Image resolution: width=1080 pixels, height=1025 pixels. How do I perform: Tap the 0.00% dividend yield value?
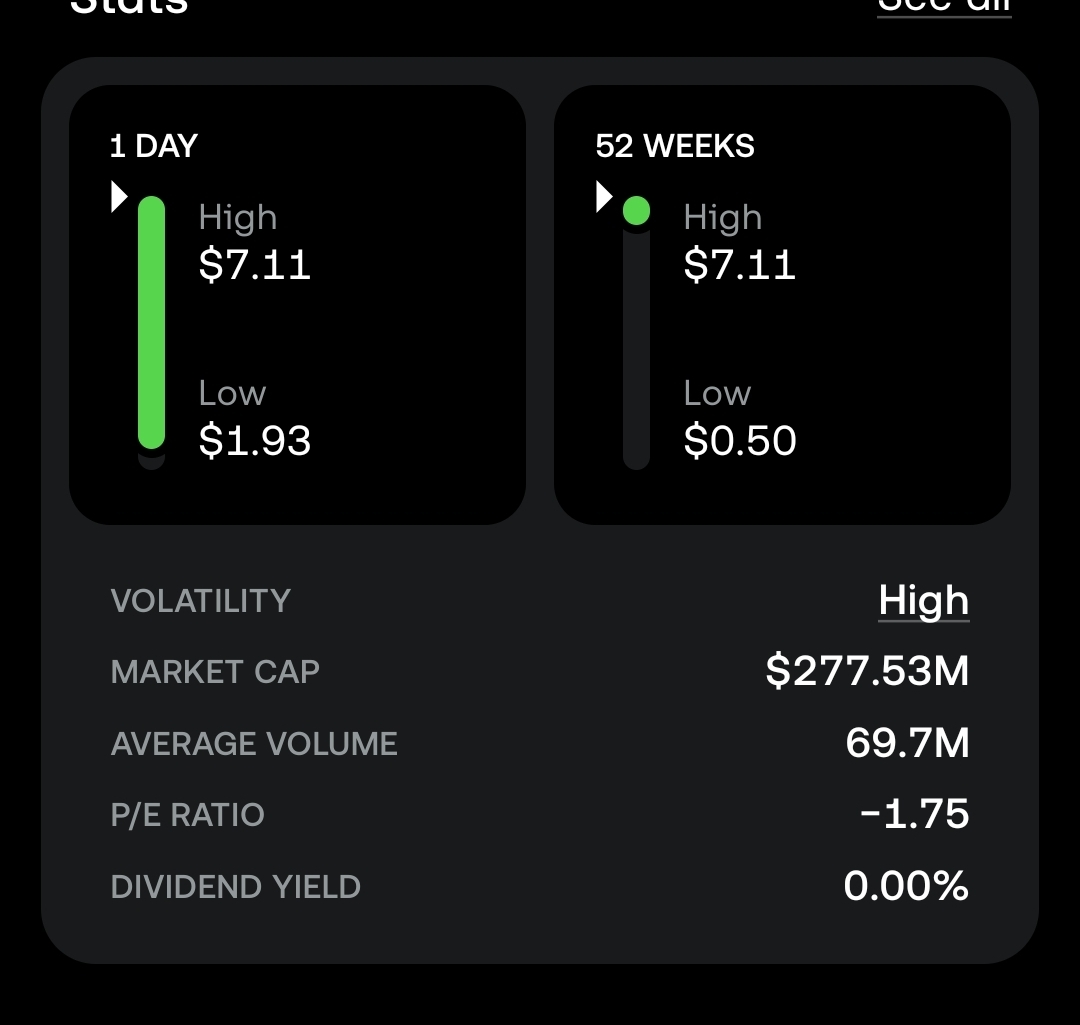pyautogui.click(x=906, y=886)
